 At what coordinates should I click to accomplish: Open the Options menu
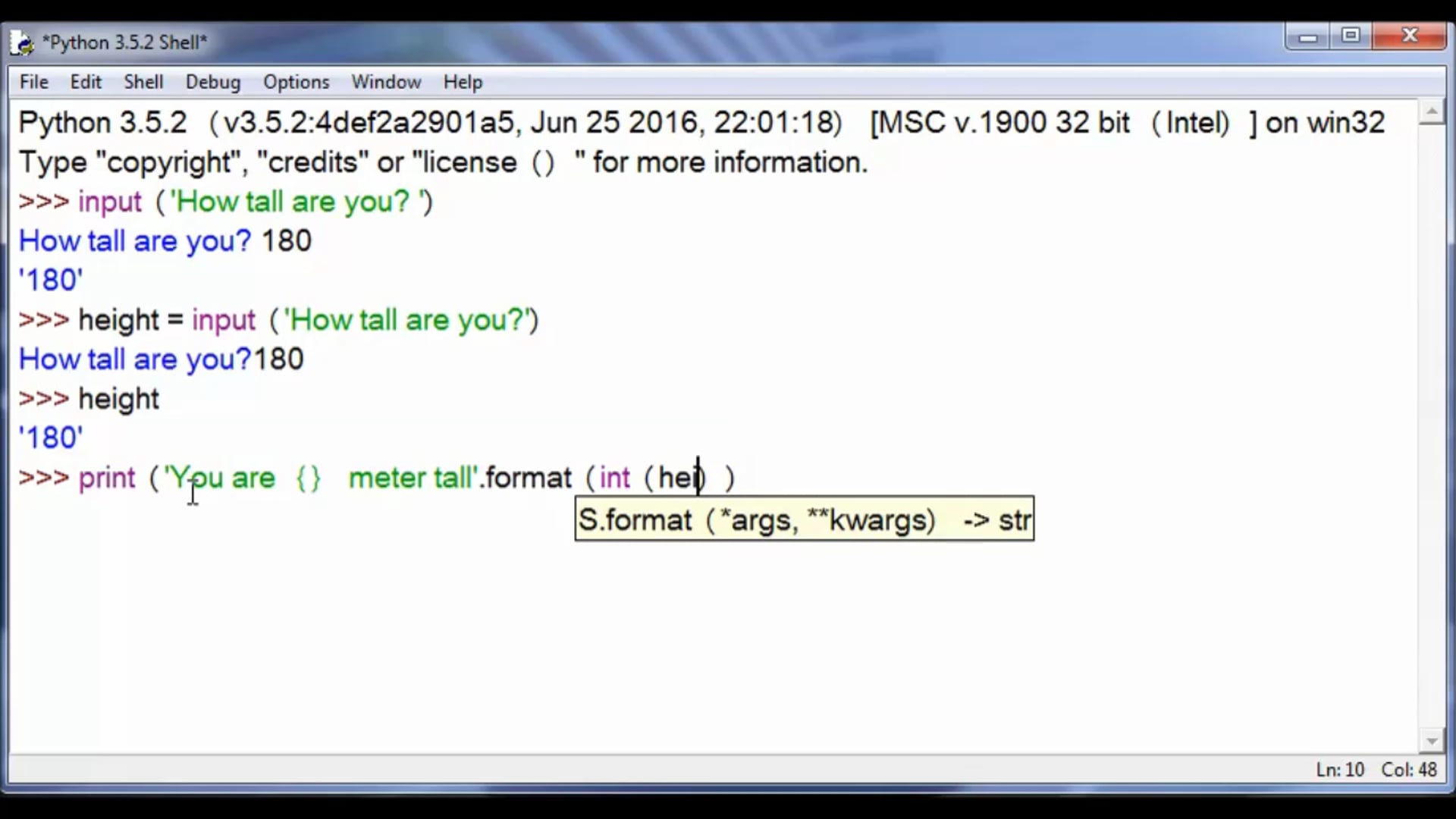coord(296,82)
